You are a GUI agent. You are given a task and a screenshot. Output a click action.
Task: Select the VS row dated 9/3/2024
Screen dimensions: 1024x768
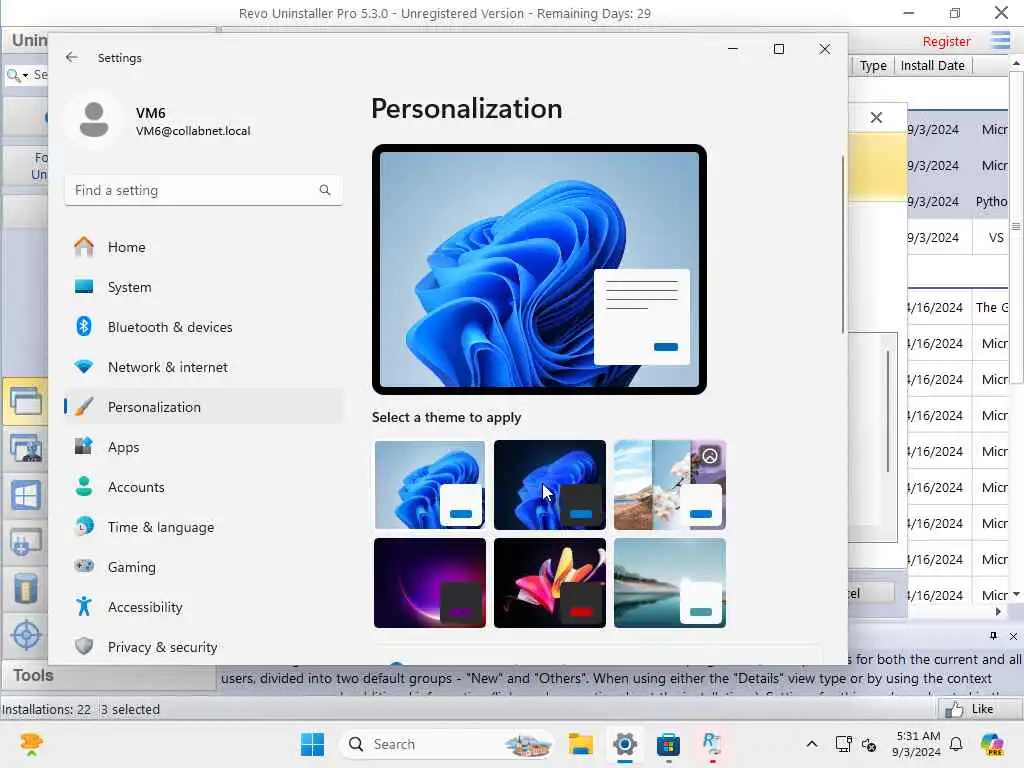[958, 237]
